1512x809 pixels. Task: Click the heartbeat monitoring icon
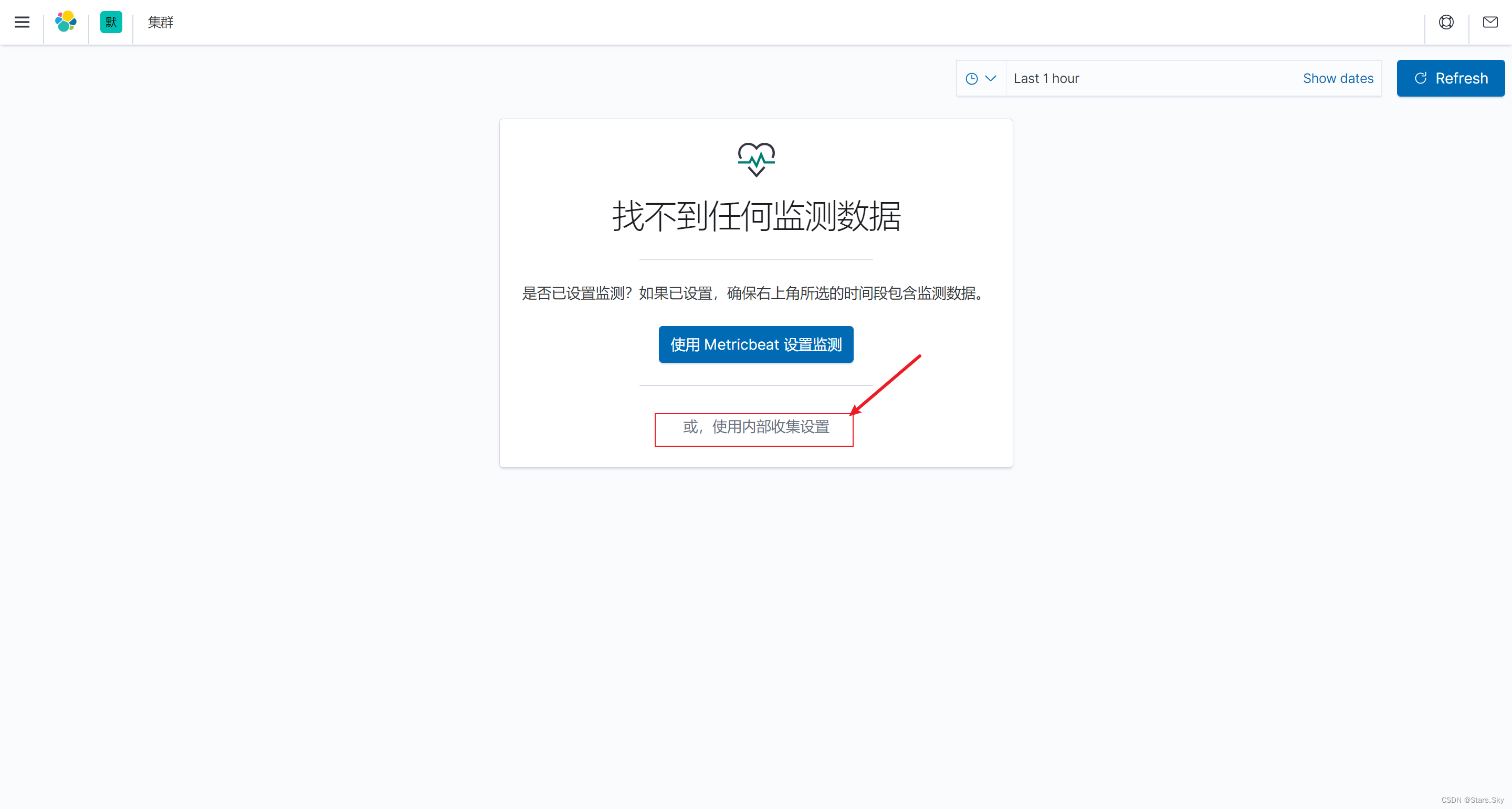coord(756,159)
